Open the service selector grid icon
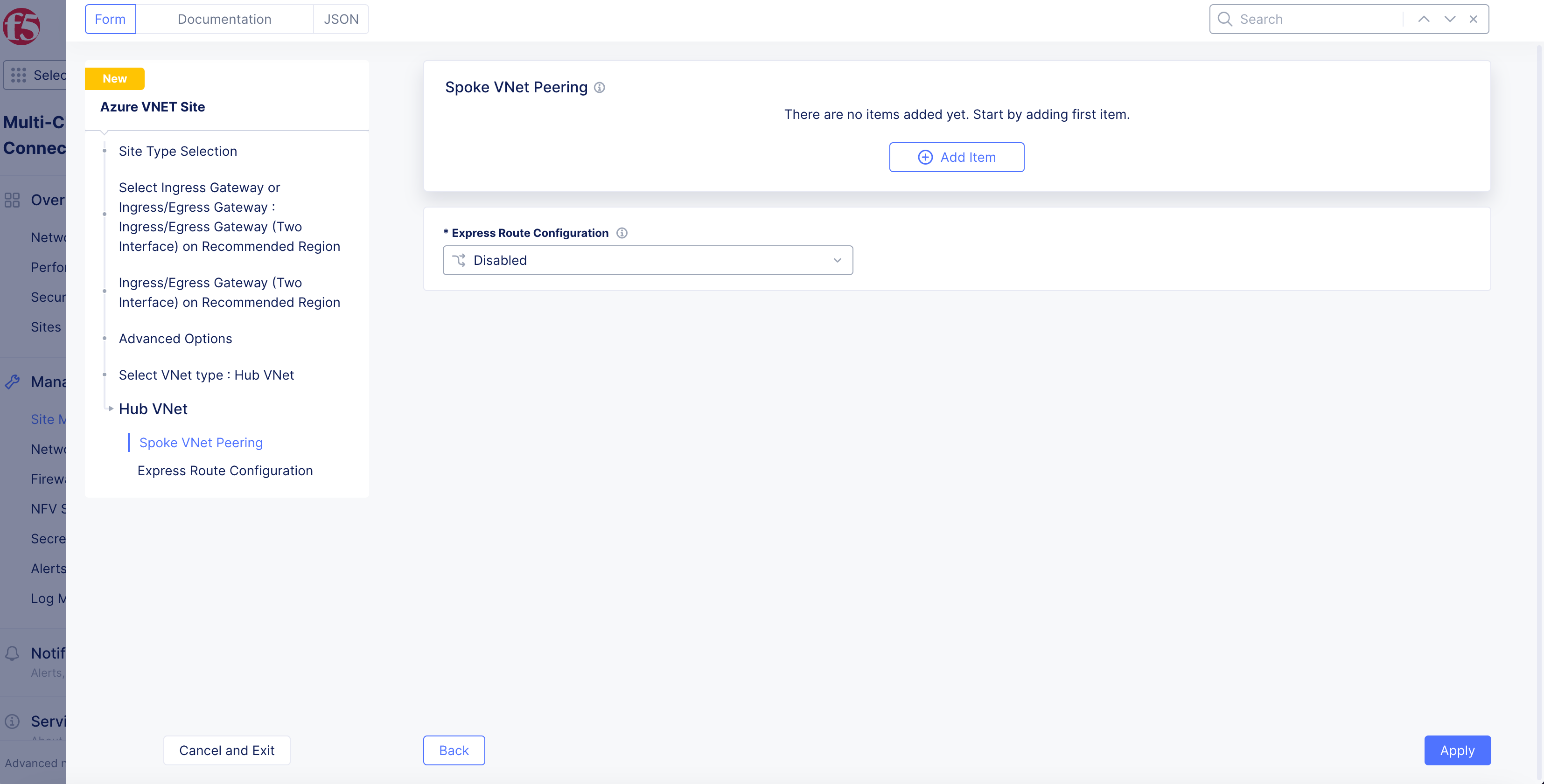Viewport: 1544px width, 784px height. coord(19,75)
